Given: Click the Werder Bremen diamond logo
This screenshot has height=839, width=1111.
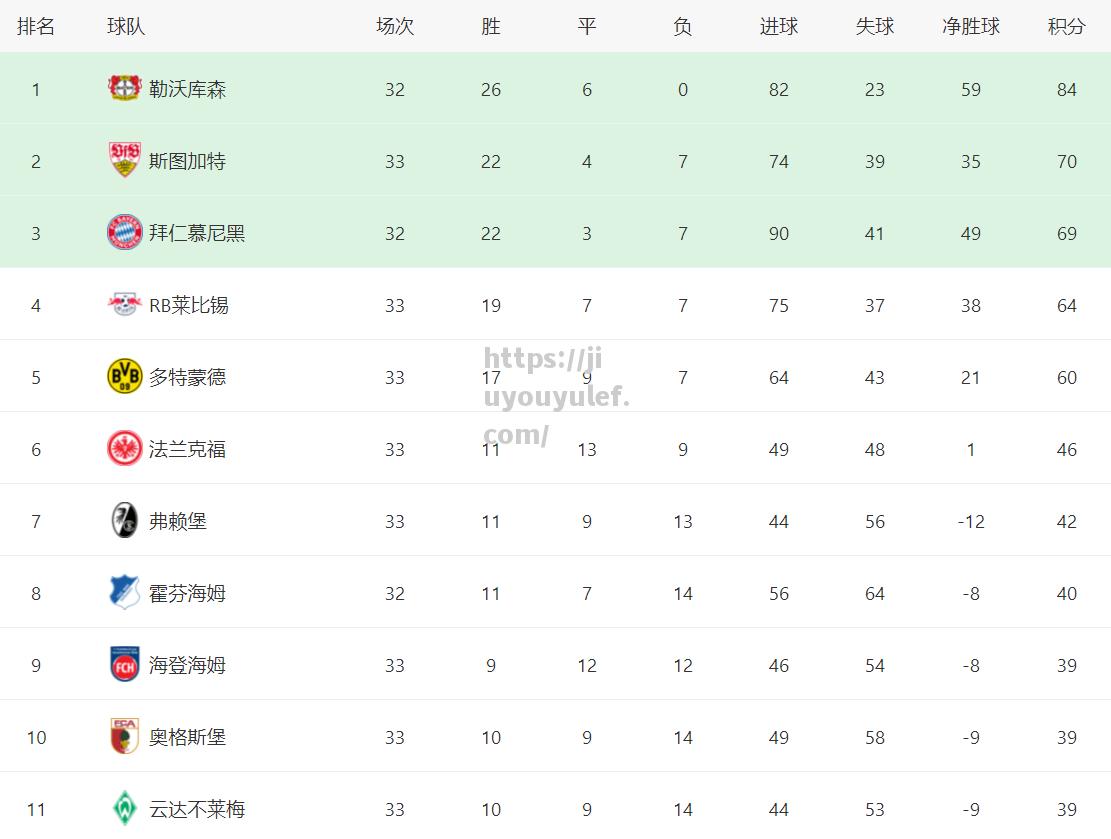Looking at the screenshot, I should [125, 809].
